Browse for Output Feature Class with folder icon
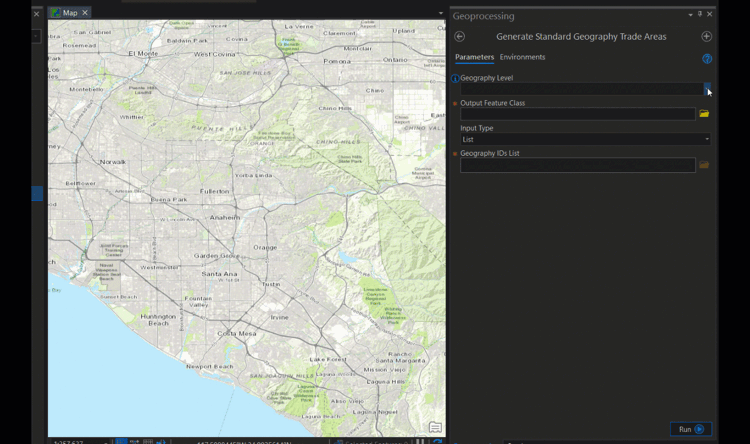750x444 pixels. click(x=704, y=114)
